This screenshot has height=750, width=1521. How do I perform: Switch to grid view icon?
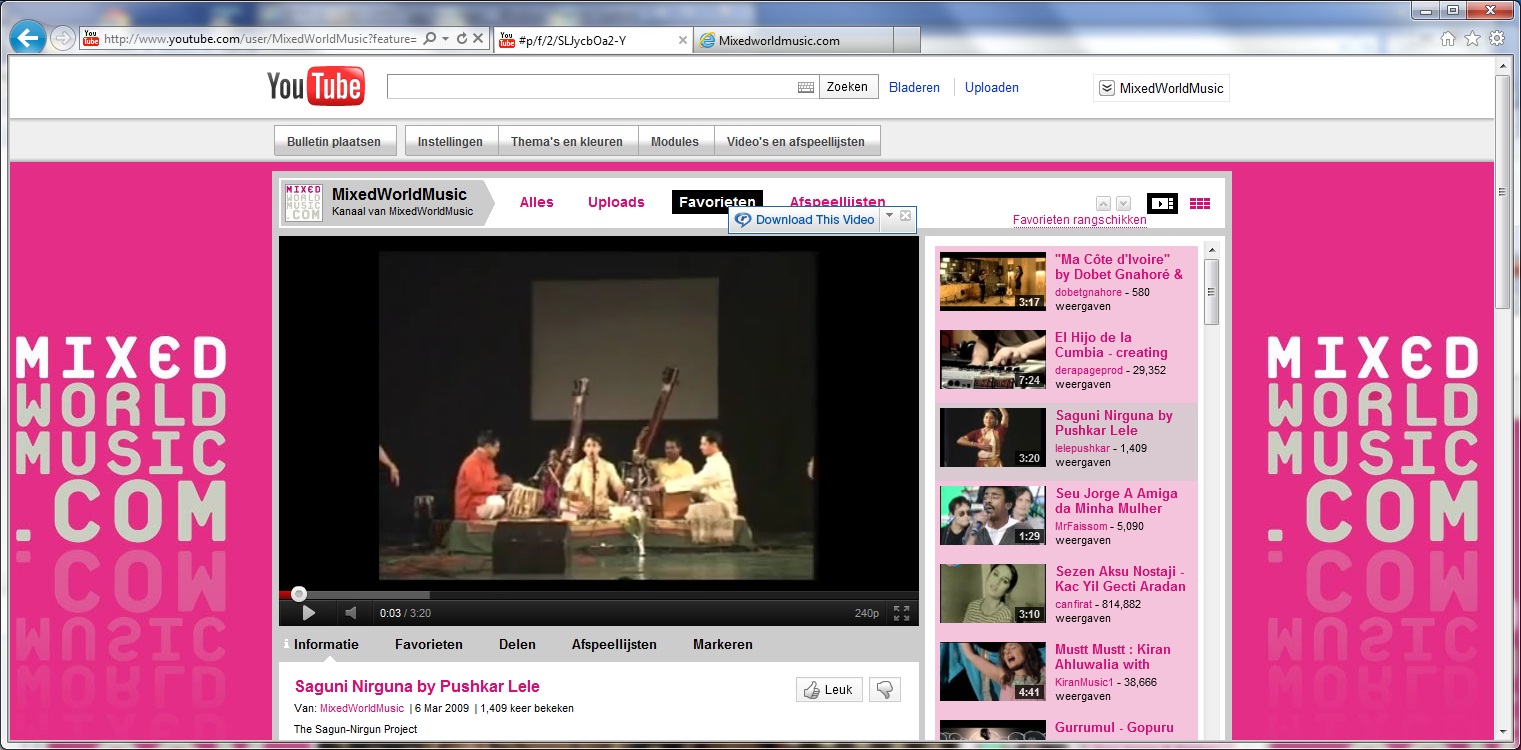(x=1200, y=203)
